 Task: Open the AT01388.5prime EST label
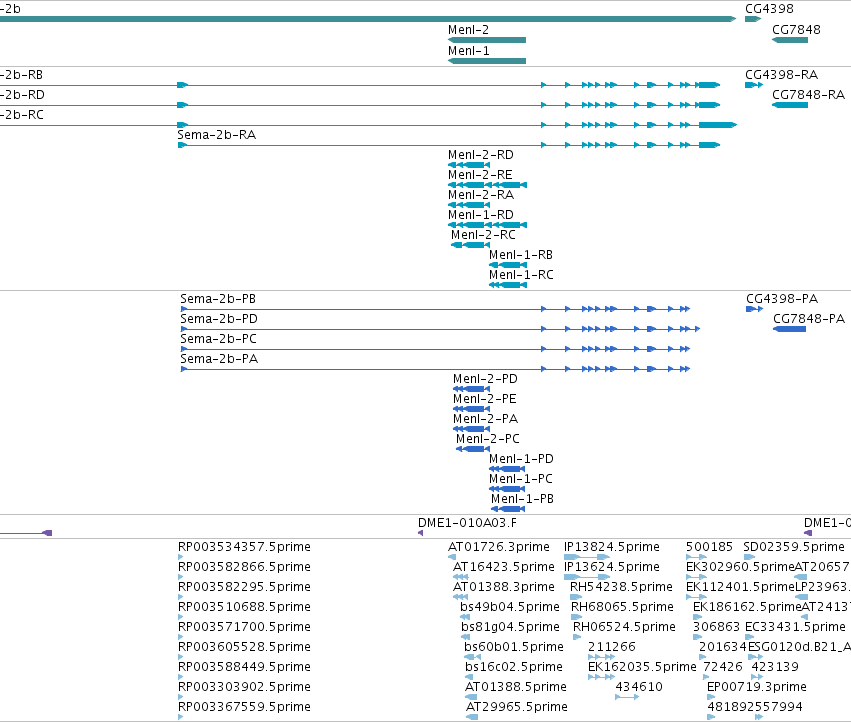coord(516,687)
